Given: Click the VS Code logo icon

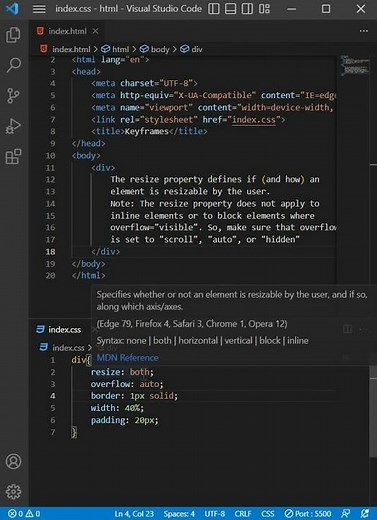Looking at the screenshot, I should (12, 8).
